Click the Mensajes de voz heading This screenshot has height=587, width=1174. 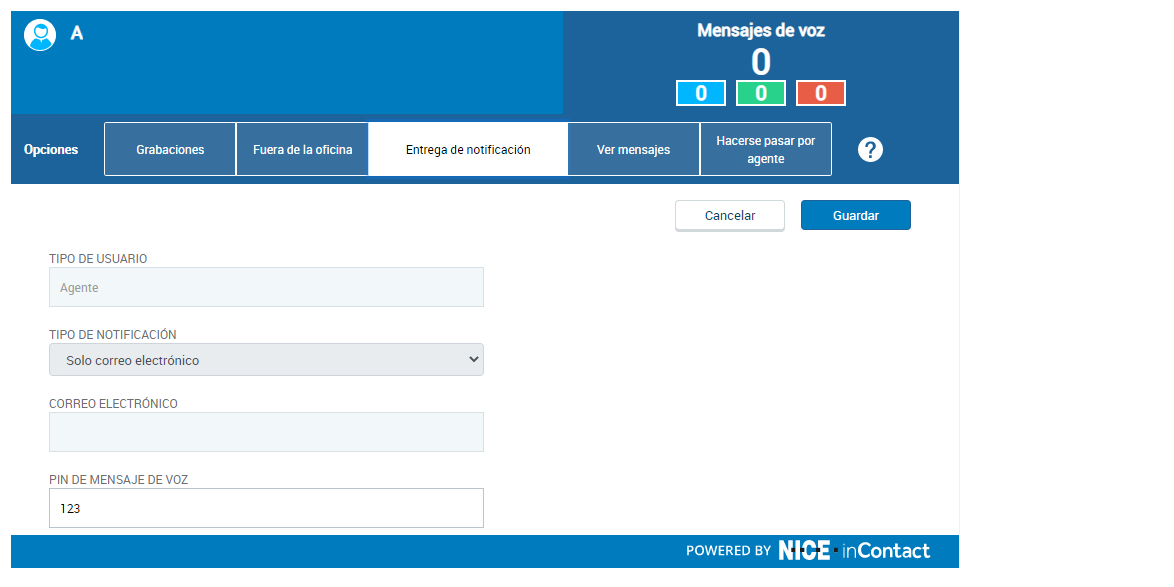(x=761, y=31)
